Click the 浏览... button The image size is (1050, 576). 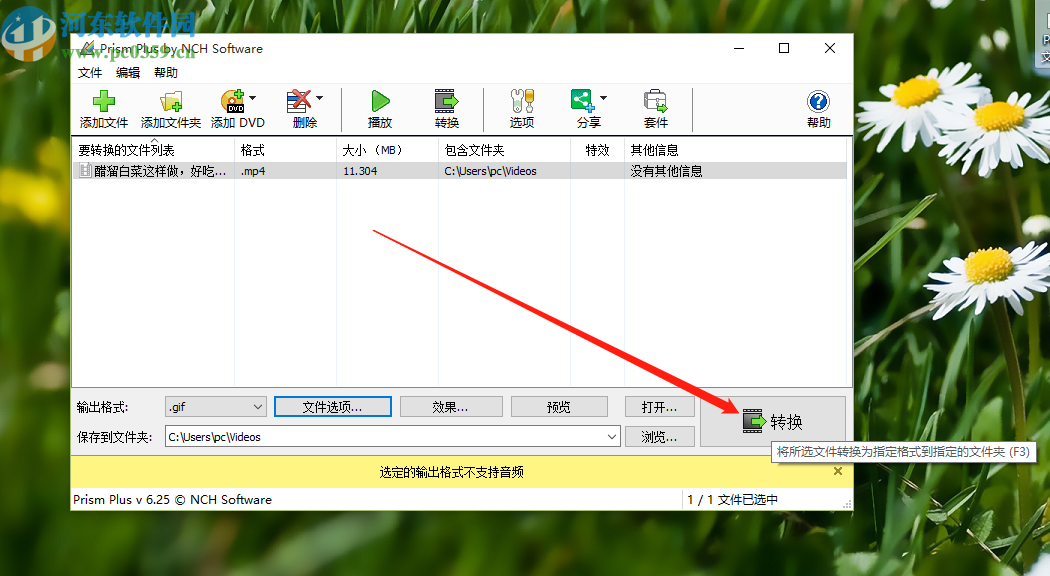(659, 437)
